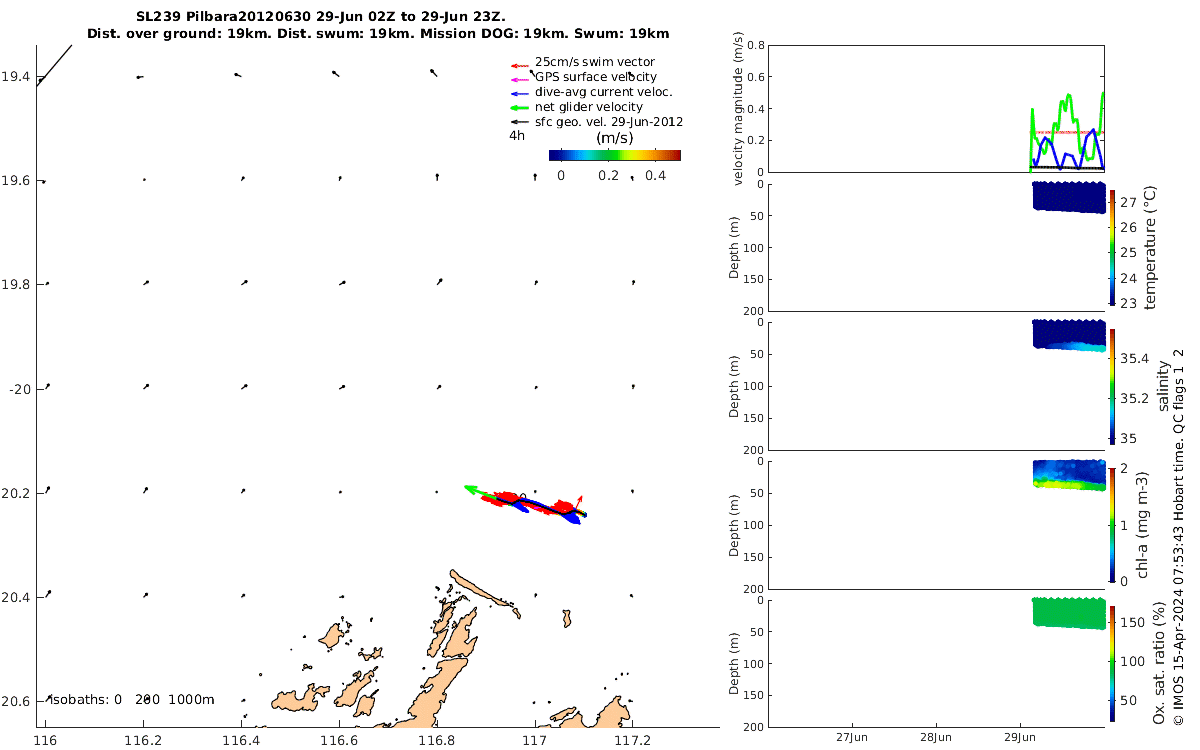Click the 'Isobaths: 0 200 1000m' label
This screenshot has width=1200, height=750.
coord(132,699)
